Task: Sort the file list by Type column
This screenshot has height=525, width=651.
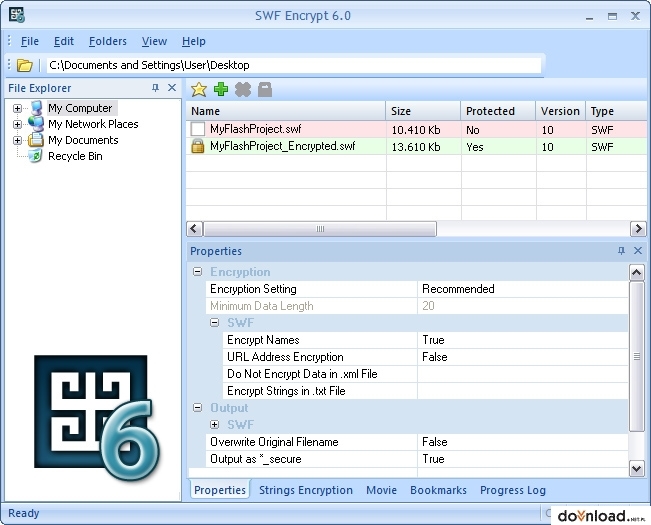Action: [x=617, y=111]
